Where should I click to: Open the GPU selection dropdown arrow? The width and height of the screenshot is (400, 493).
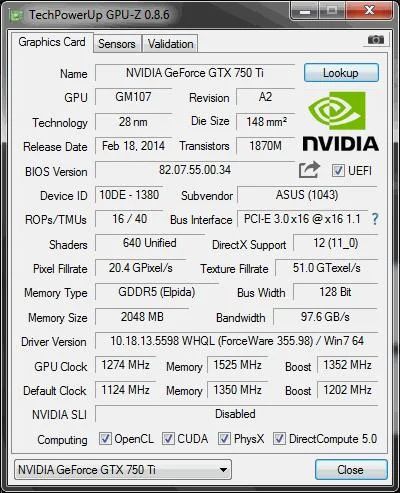point(223,470)
